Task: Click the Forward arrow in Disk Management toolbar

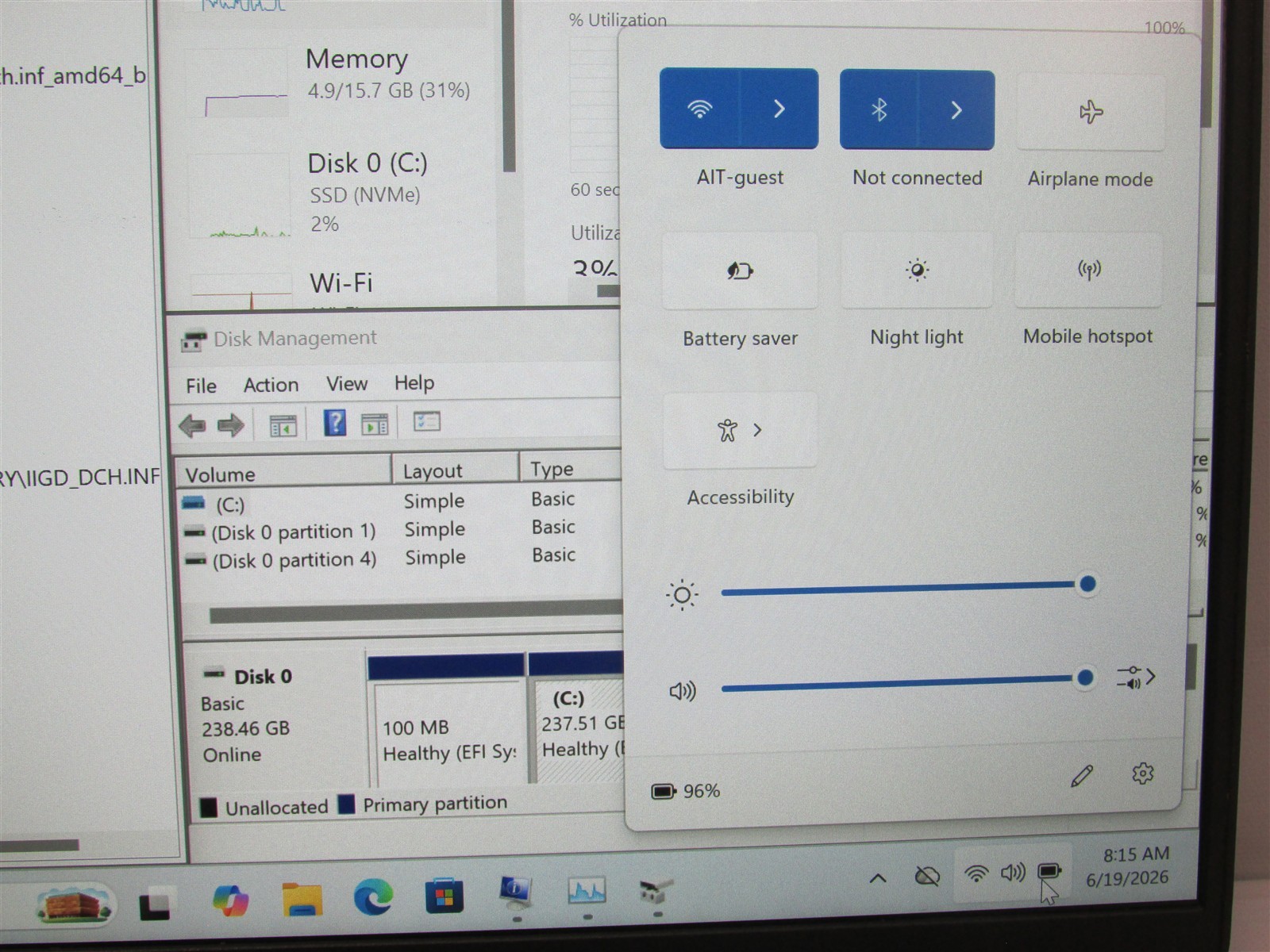Action: coord(230,425)
